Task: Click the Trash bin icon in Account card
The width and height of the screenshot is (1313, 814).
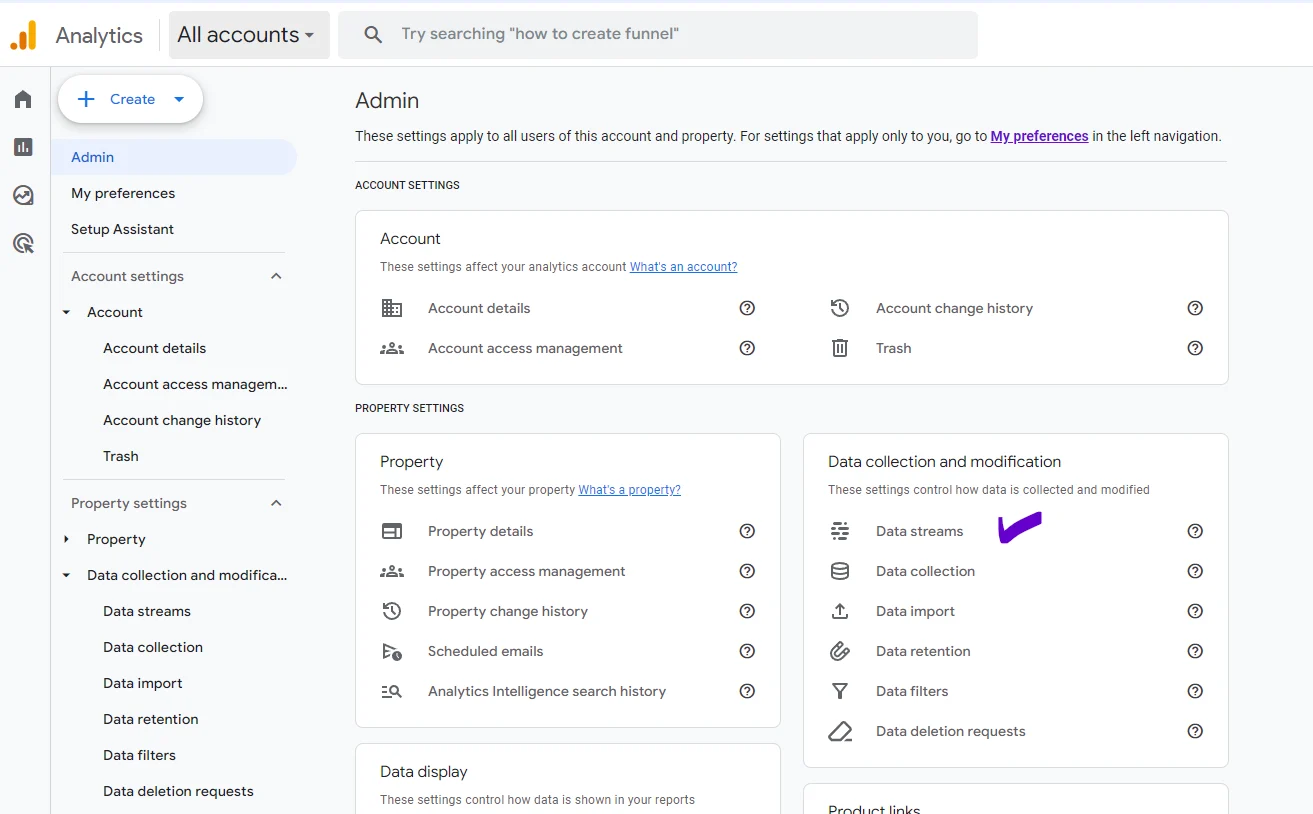Action: click(x=840, y=348)
